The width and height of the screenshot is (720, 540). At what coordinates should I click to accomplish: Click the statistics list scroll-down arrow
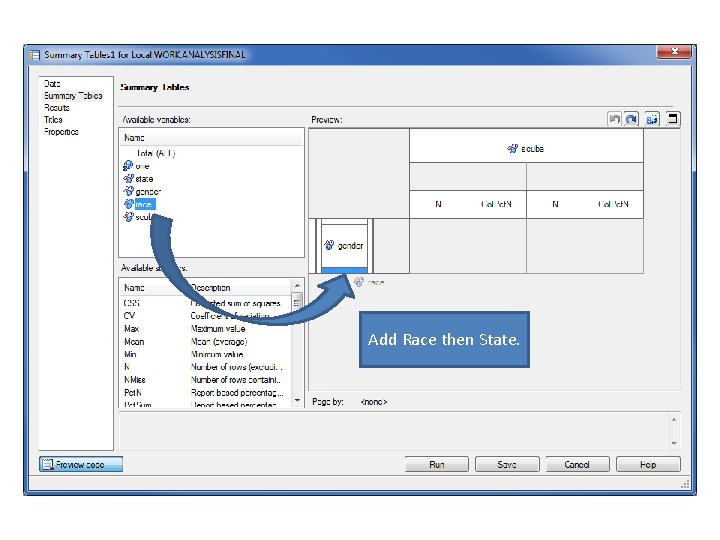pos(297,401)
